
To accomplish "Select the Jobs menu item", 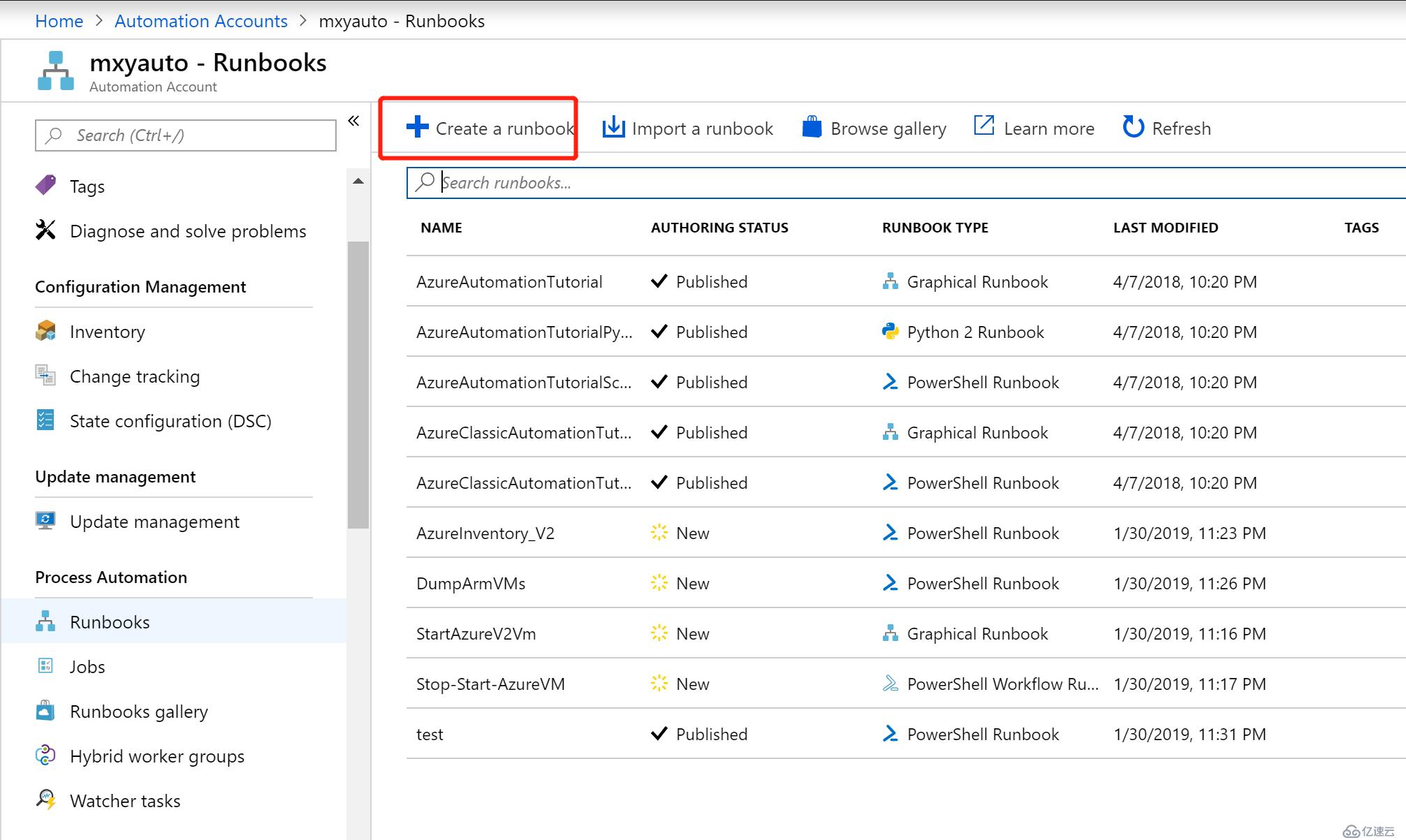I will click(86, 666).
